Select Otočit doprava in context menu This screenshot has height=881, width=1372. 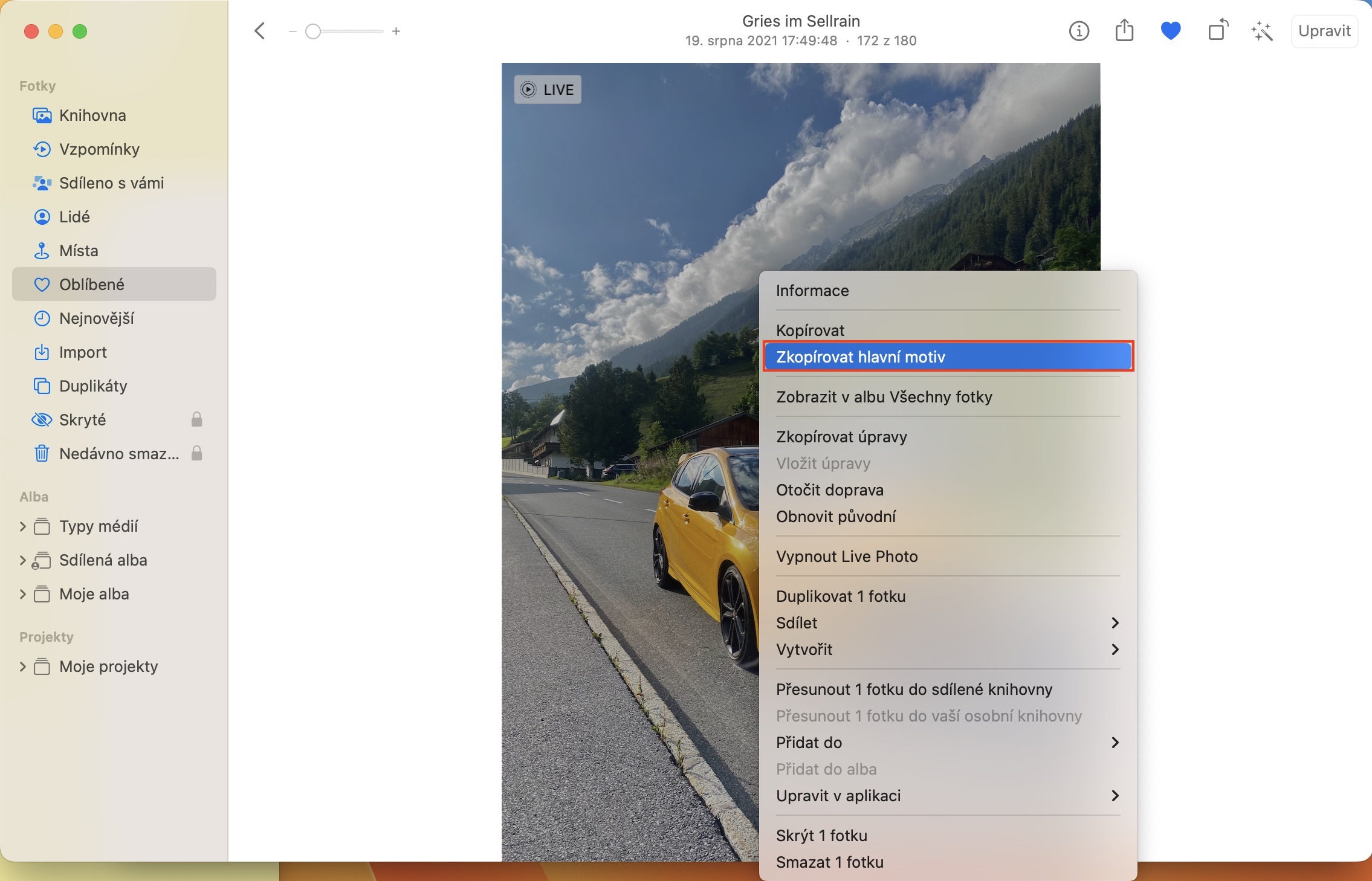829,490
